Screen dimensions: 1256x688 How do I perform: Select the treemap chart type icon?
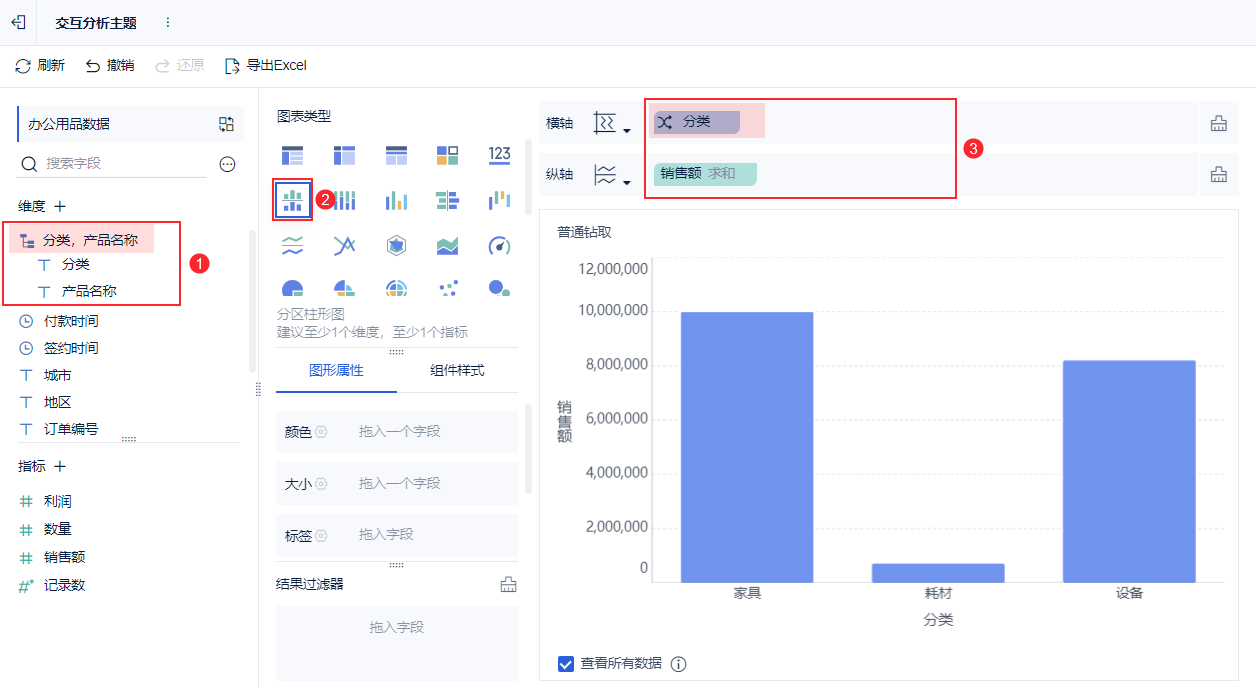(x=448, y=155)
